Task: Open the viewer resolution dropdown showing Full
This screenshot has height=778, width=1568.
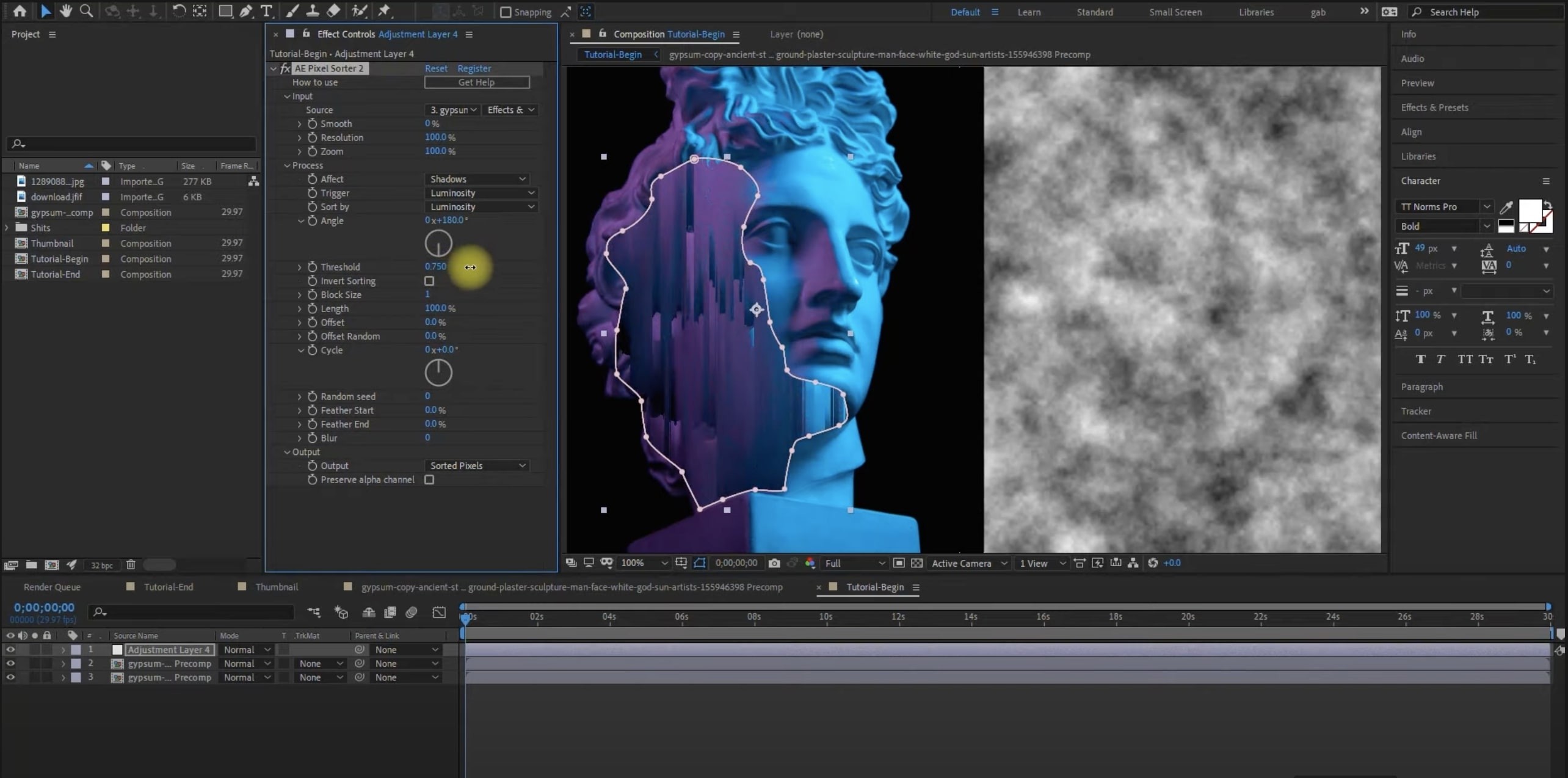Action: pyautogui.click(x=854, y=563)
